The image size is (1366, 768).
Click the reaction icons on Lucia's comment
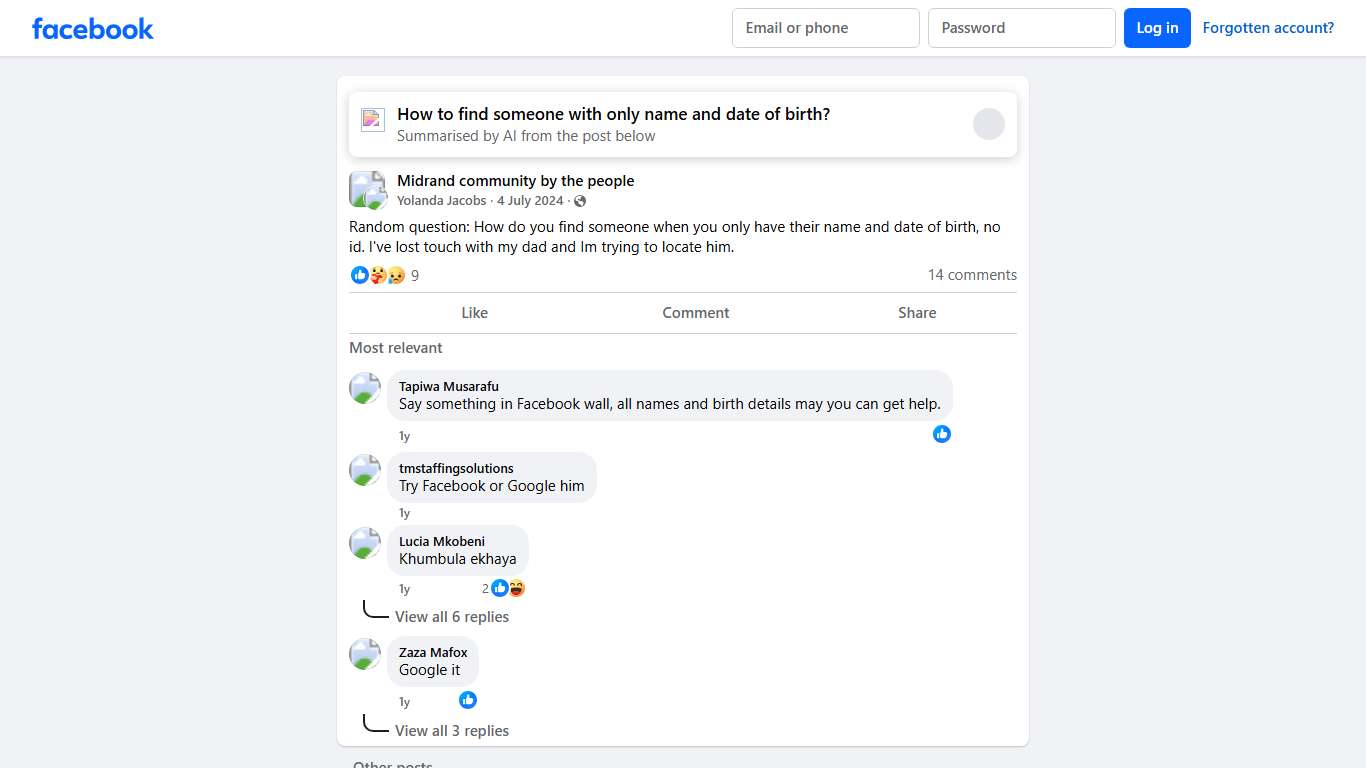coord(508,588)
